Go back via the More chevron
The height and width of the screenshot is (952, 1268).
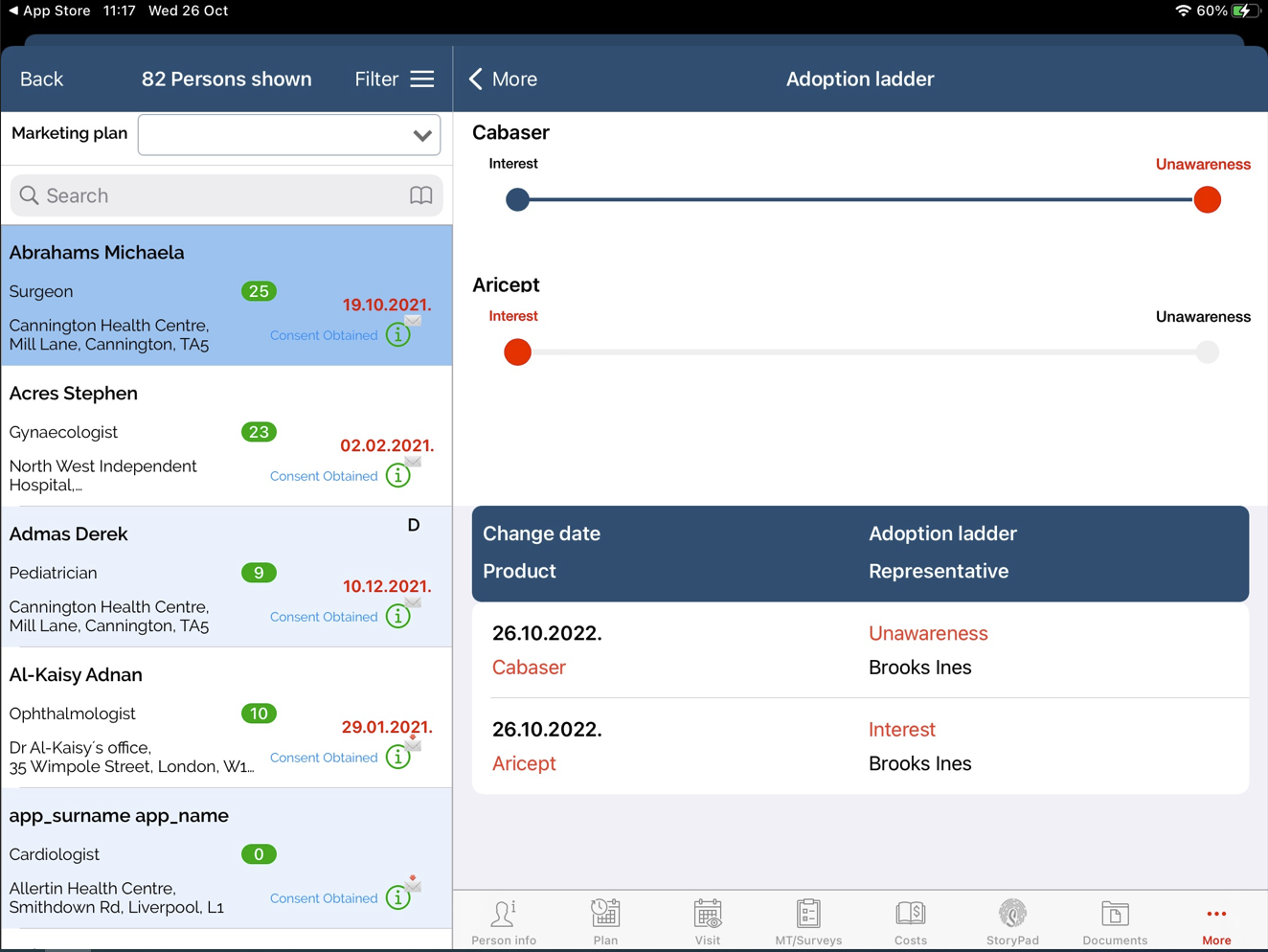click(x=502, y=79)
